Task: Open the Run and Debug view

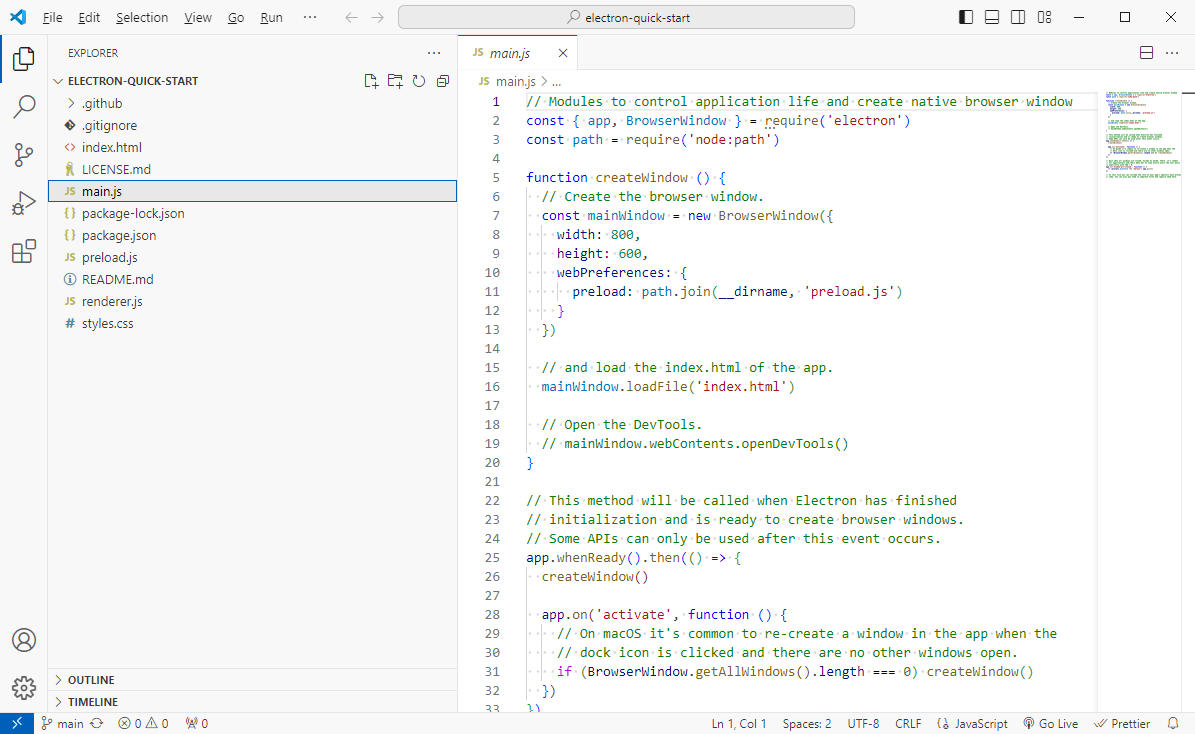Action: tap(24, 203)
